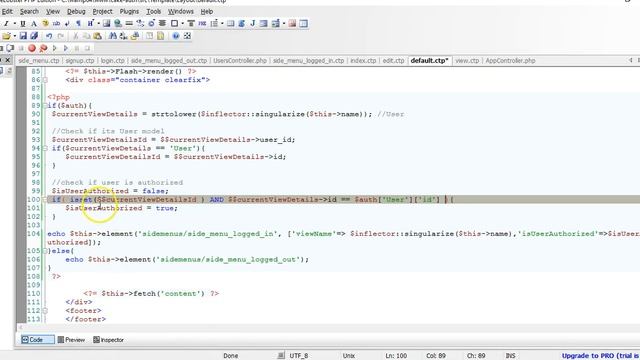Open Find with the binoculars icon
This screenshot has height=360, width=640.
click(x=113, y=36)
